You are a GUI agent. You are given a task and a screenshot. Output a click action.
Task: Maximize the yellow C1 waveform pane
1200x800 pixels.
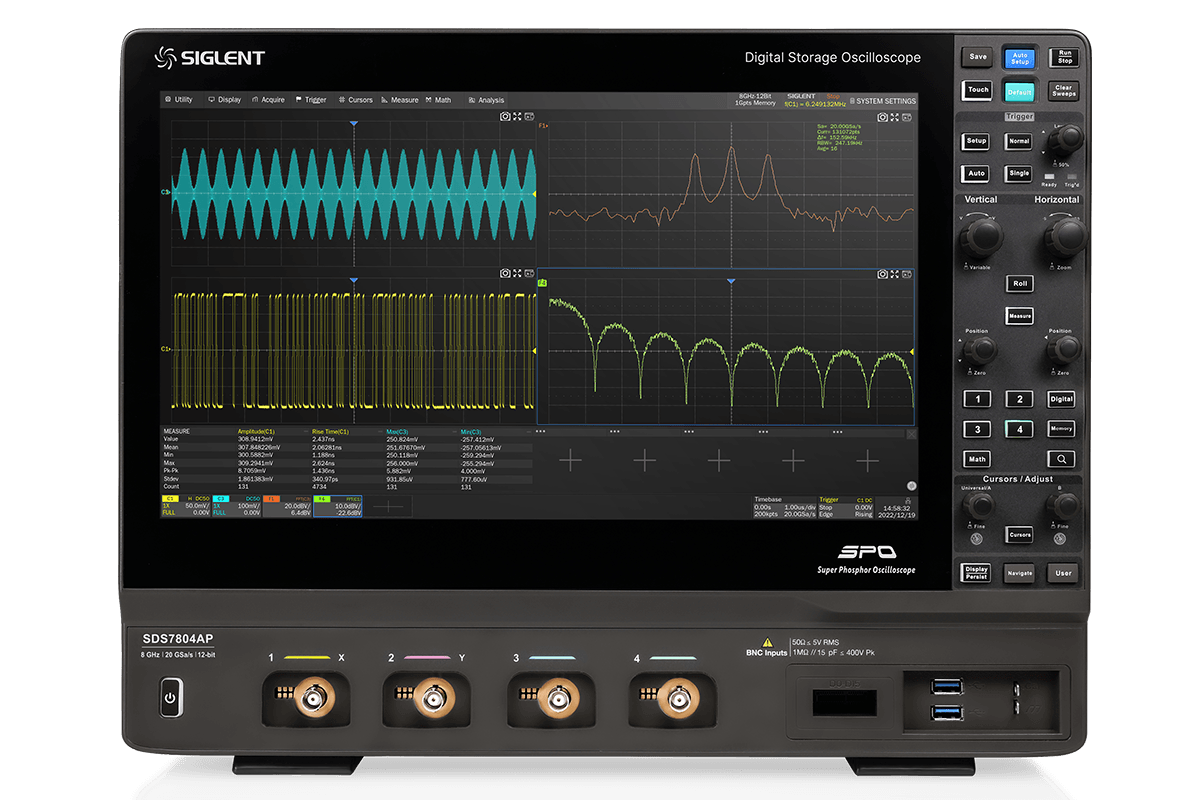517,273
